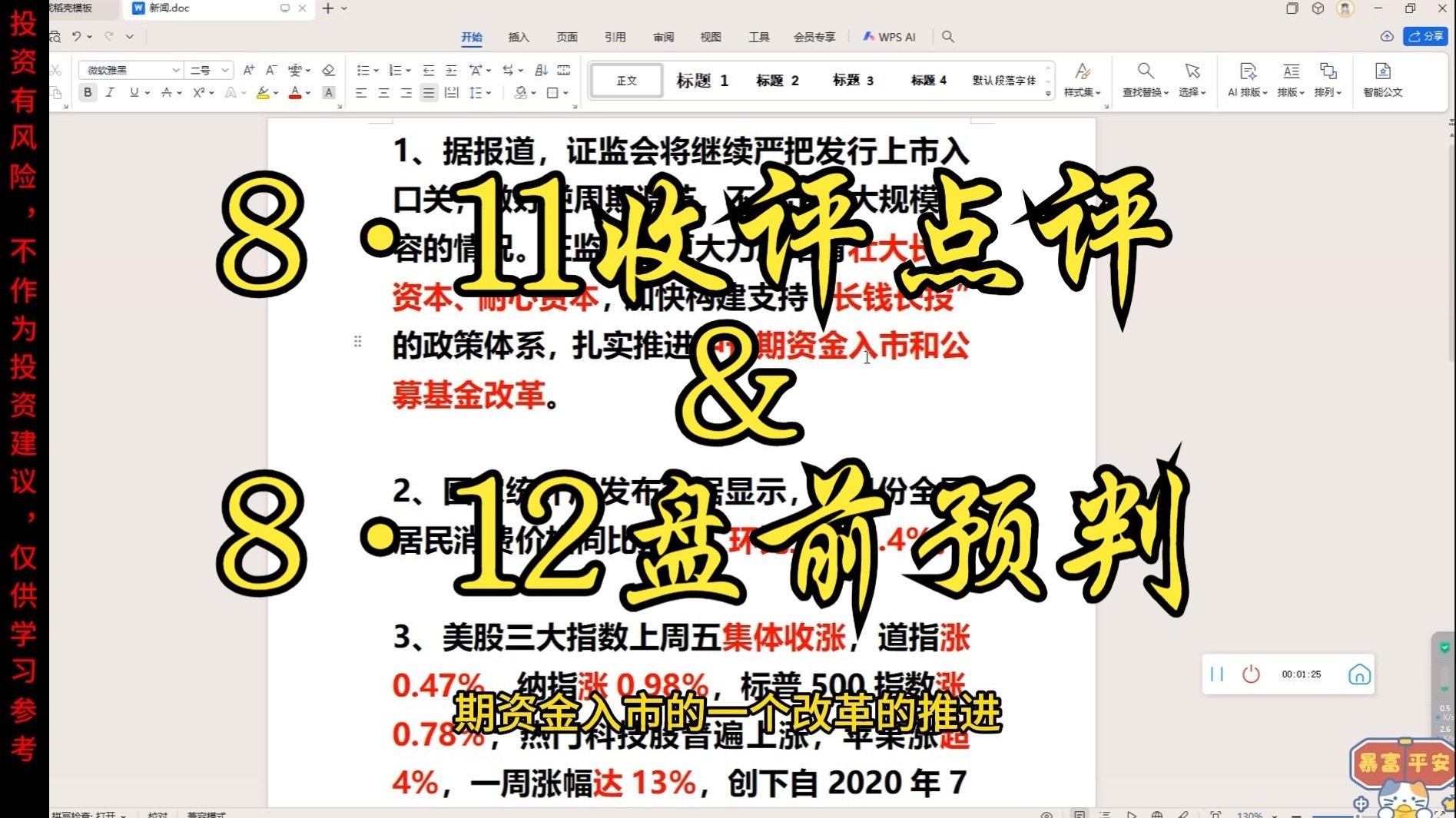Decrease font size icon

tap(271, 70)
